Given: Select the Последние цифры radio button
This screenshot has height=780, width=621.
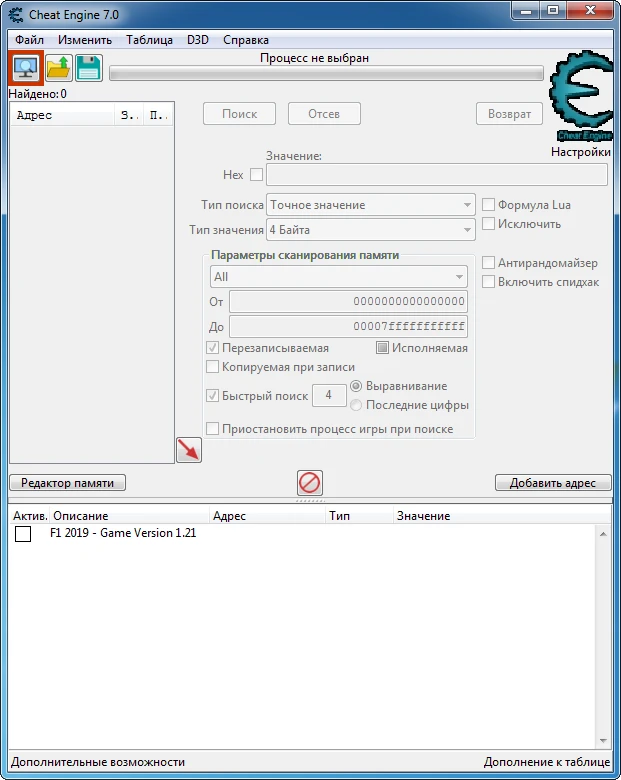Looking at the screenshot, I should [356, 405].
